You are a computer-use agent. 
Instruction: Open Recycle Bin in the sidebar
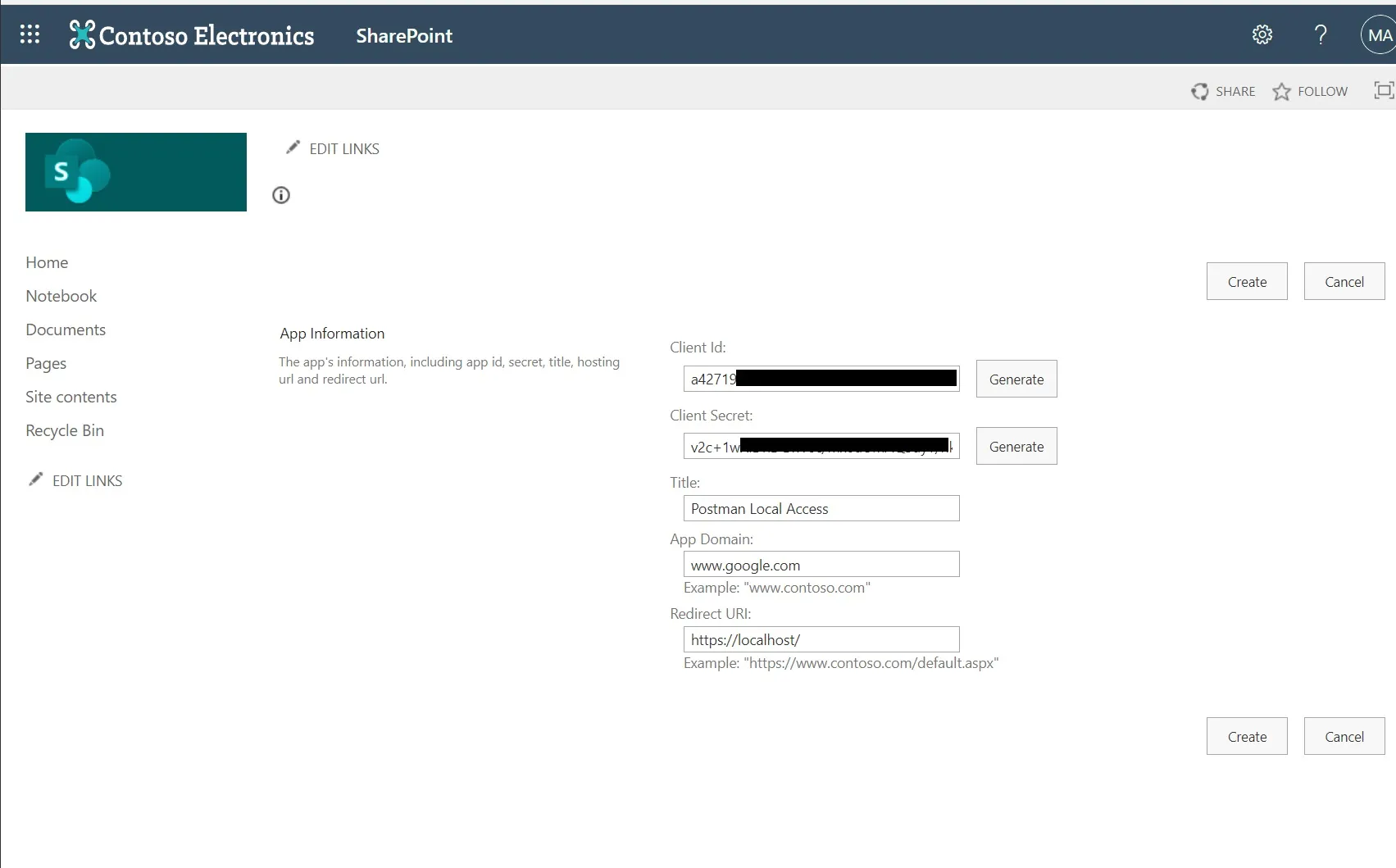tap(65, 430)
